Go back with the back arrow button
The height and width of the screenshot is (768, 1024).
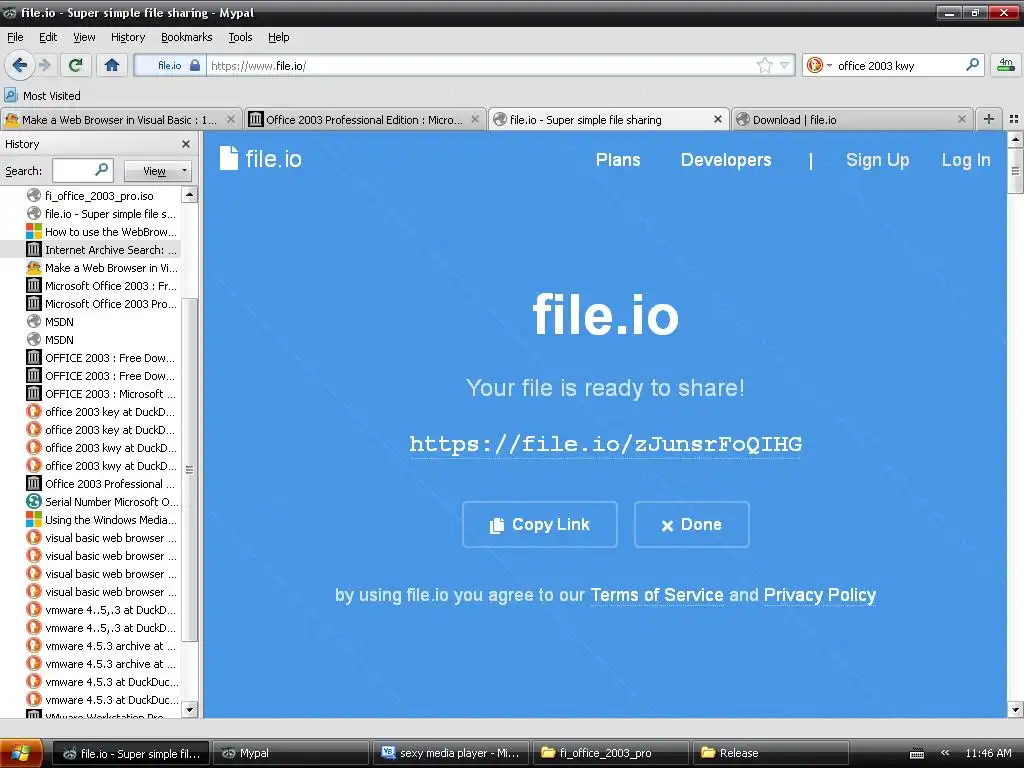[20, 65]
